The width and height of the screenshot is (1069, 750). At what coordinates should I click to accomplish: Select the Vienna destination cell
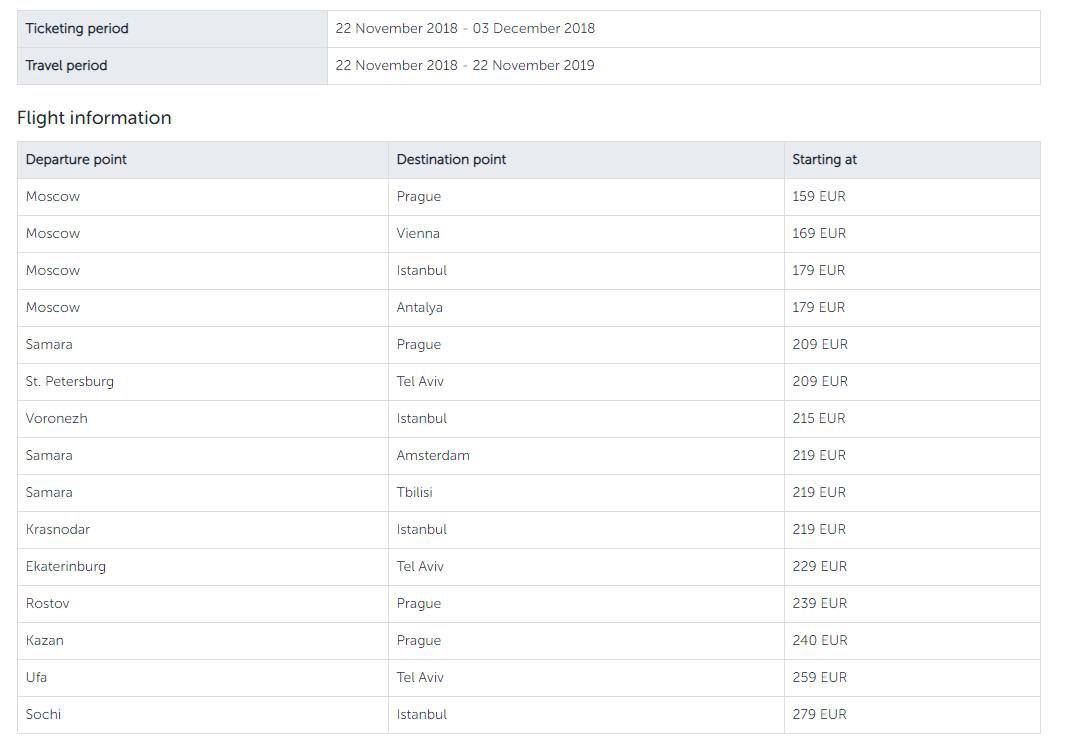418,234
